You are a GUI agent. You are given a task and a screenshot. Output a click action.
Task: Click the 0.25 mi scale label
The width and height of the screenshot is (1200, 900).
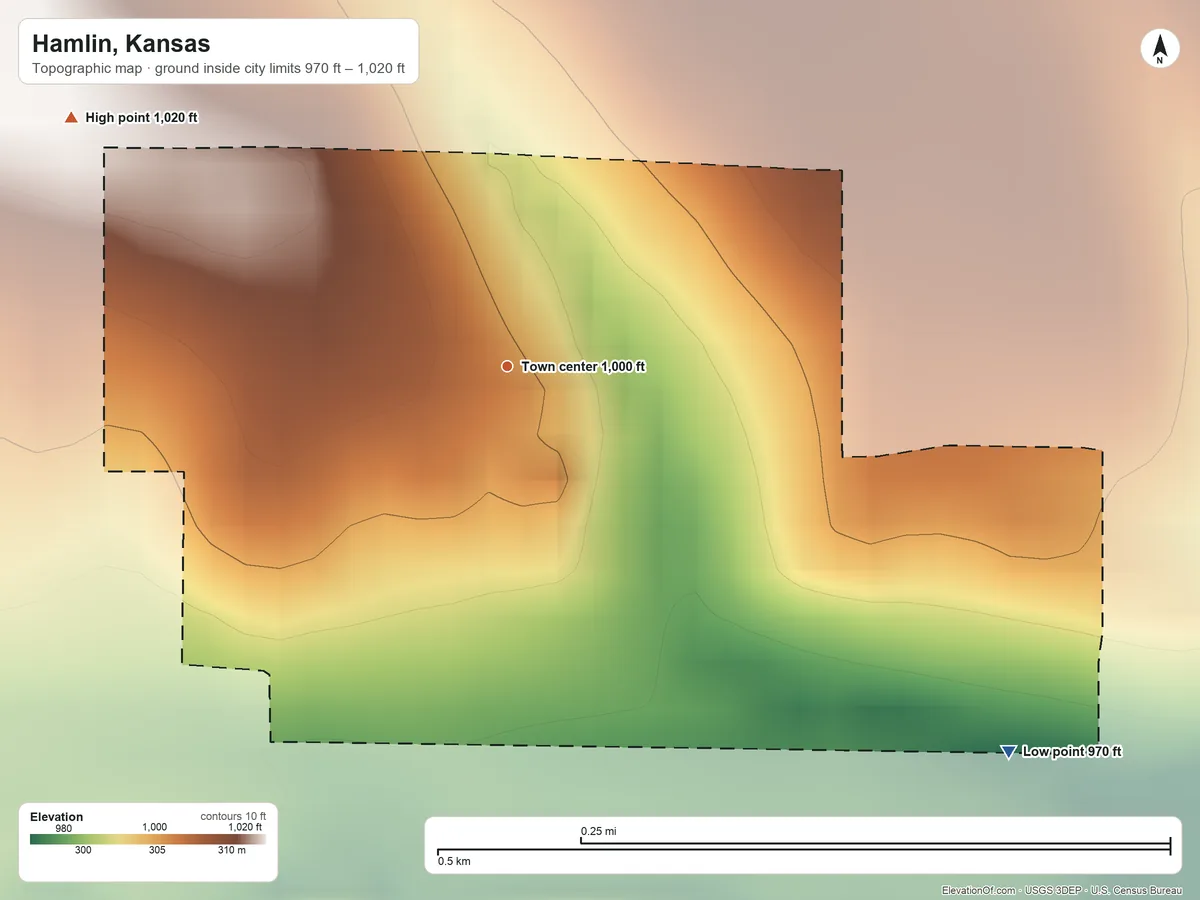(599, 832)
